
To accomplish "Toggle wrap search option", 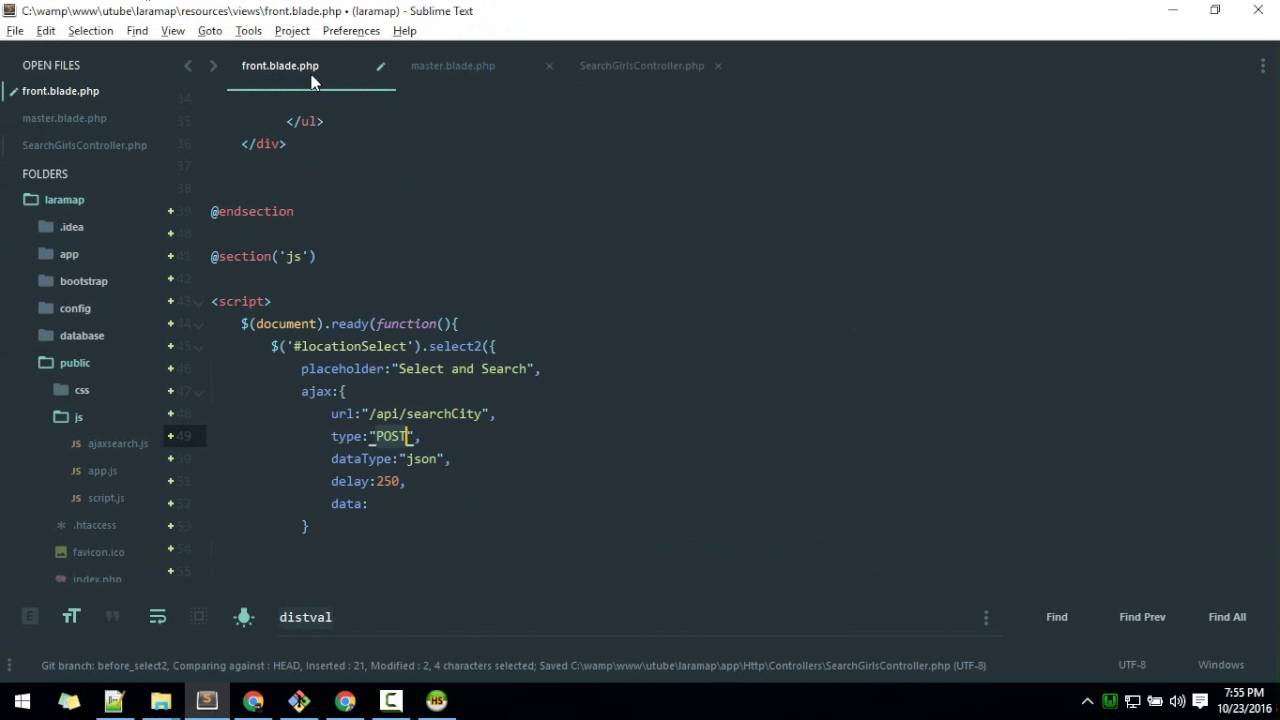I will (x=157, y=617).
